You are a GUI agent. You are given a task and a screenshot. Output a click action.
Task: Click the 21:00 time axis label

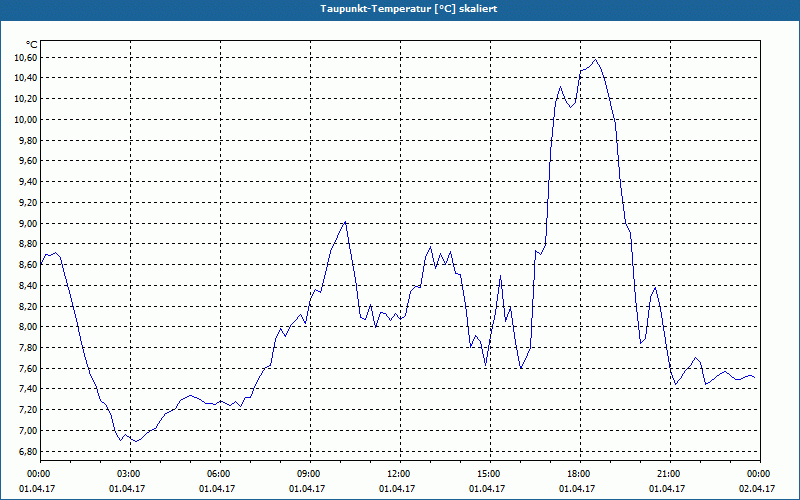coord(667,474)
